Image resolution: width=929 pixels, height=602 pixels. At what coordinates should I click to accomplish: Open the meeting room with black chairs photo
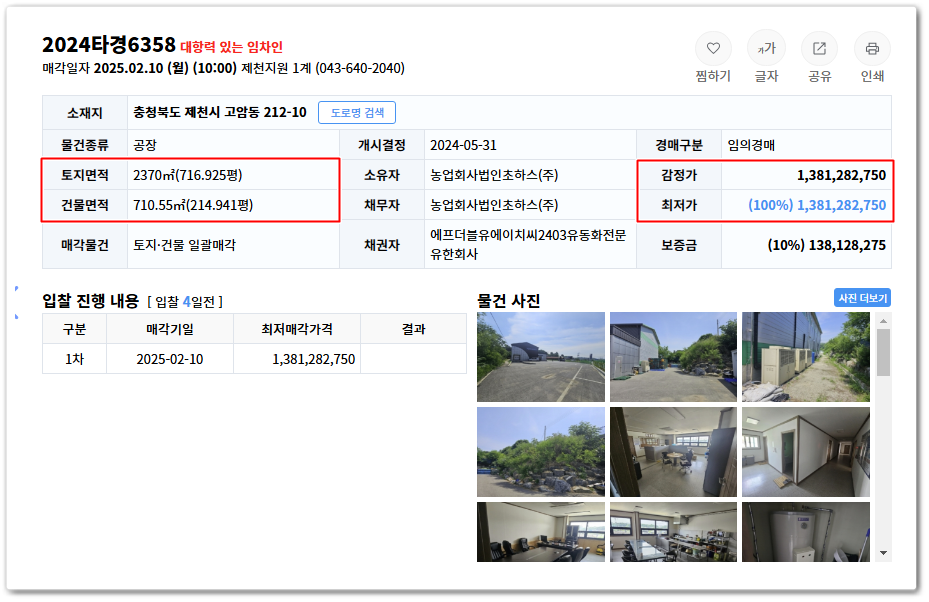coord(540,532)
